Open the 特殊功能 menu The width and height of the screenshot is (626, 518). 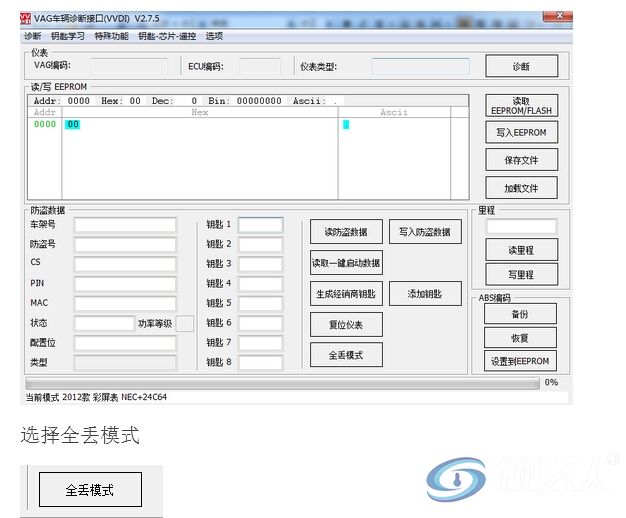click(111, 36)
